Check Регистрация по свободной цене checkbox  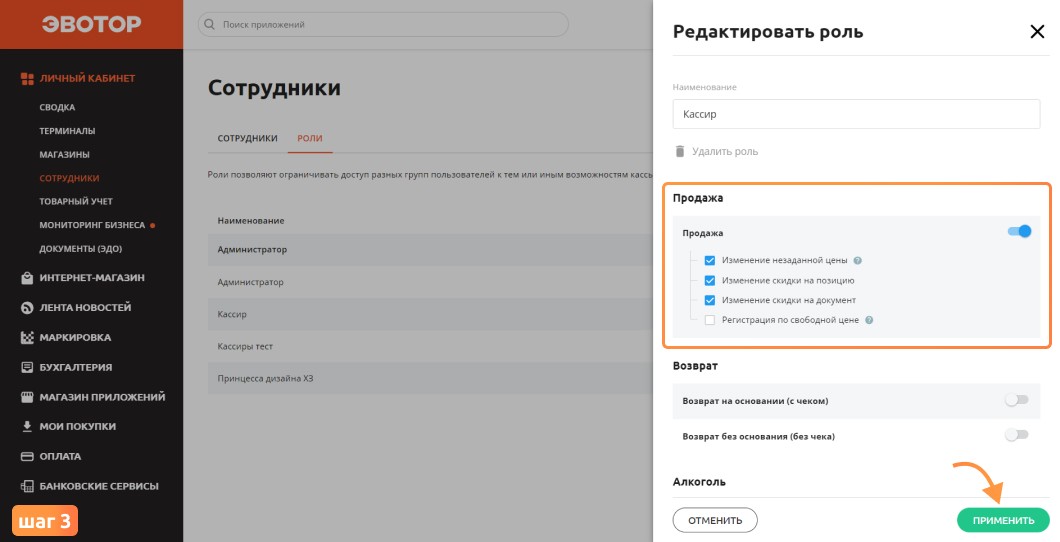click(x=710, y=320)
